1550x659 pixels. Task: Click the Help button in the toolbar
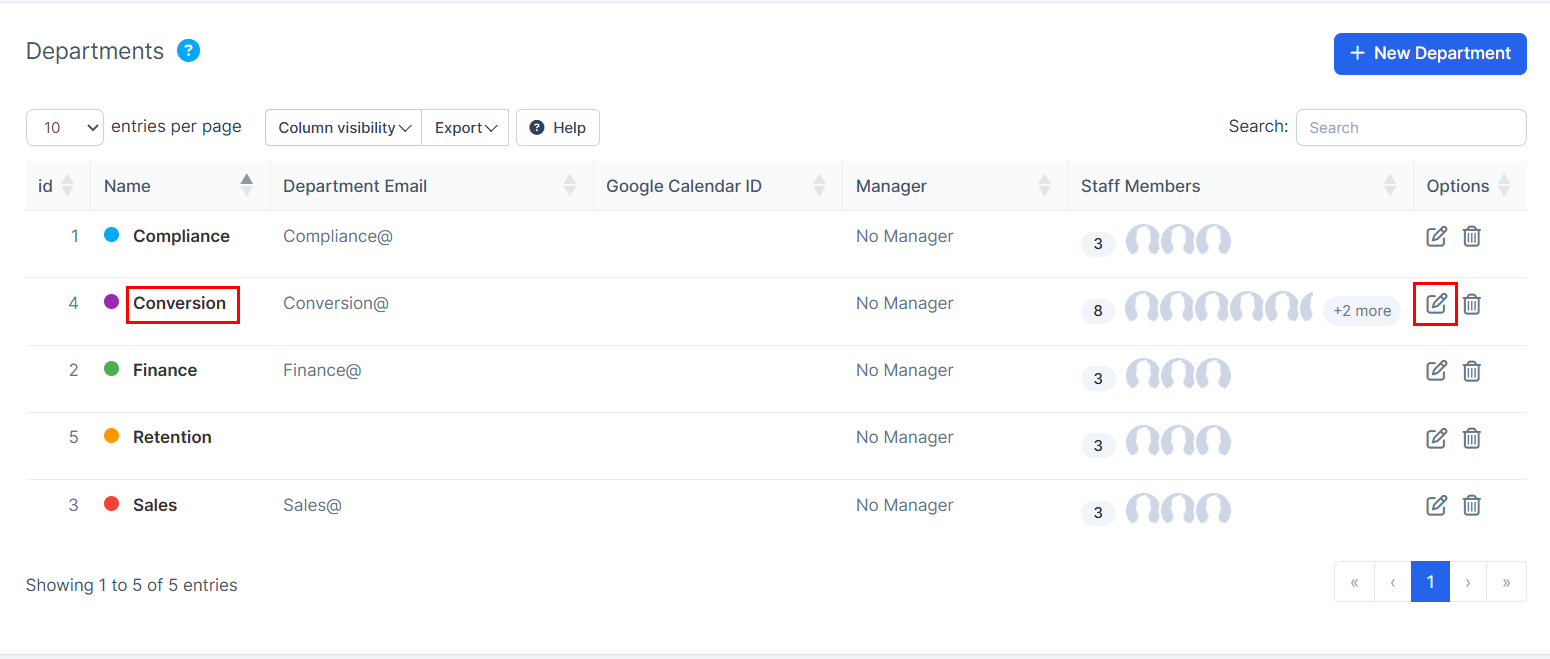pos(557,128)
